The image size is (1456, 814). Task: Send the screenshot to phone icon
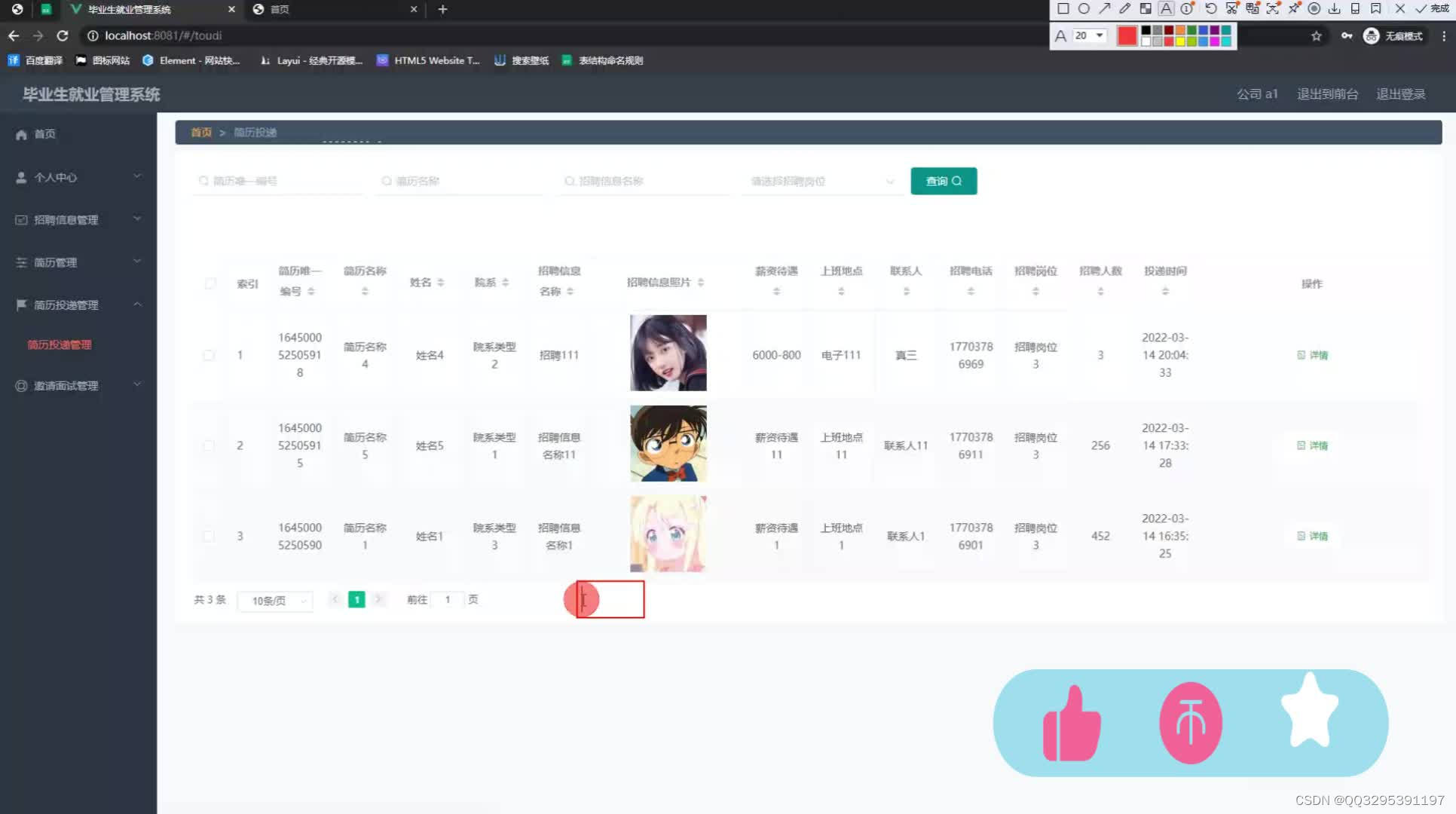point(1355,9)
